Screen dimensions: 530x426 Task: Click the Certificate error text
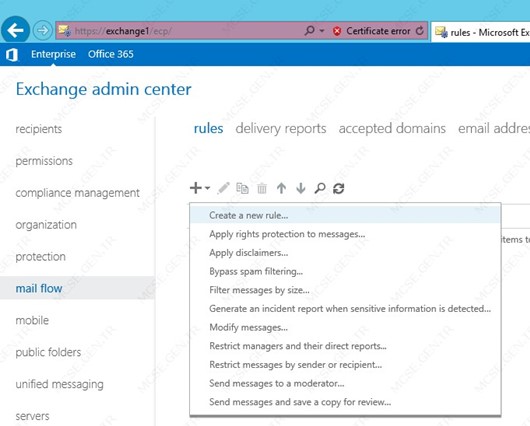pos(378,31)
